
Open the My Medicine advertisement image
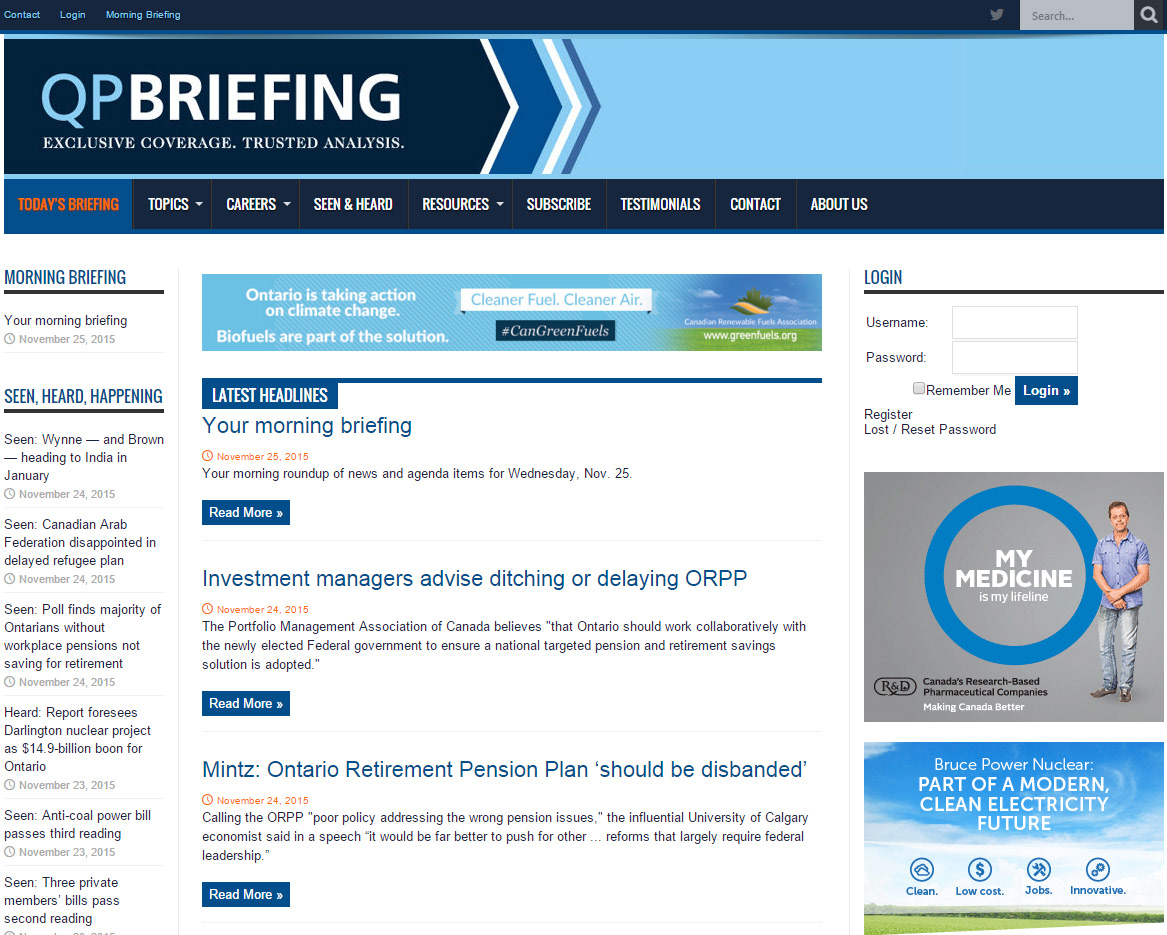click(1013, 597)
